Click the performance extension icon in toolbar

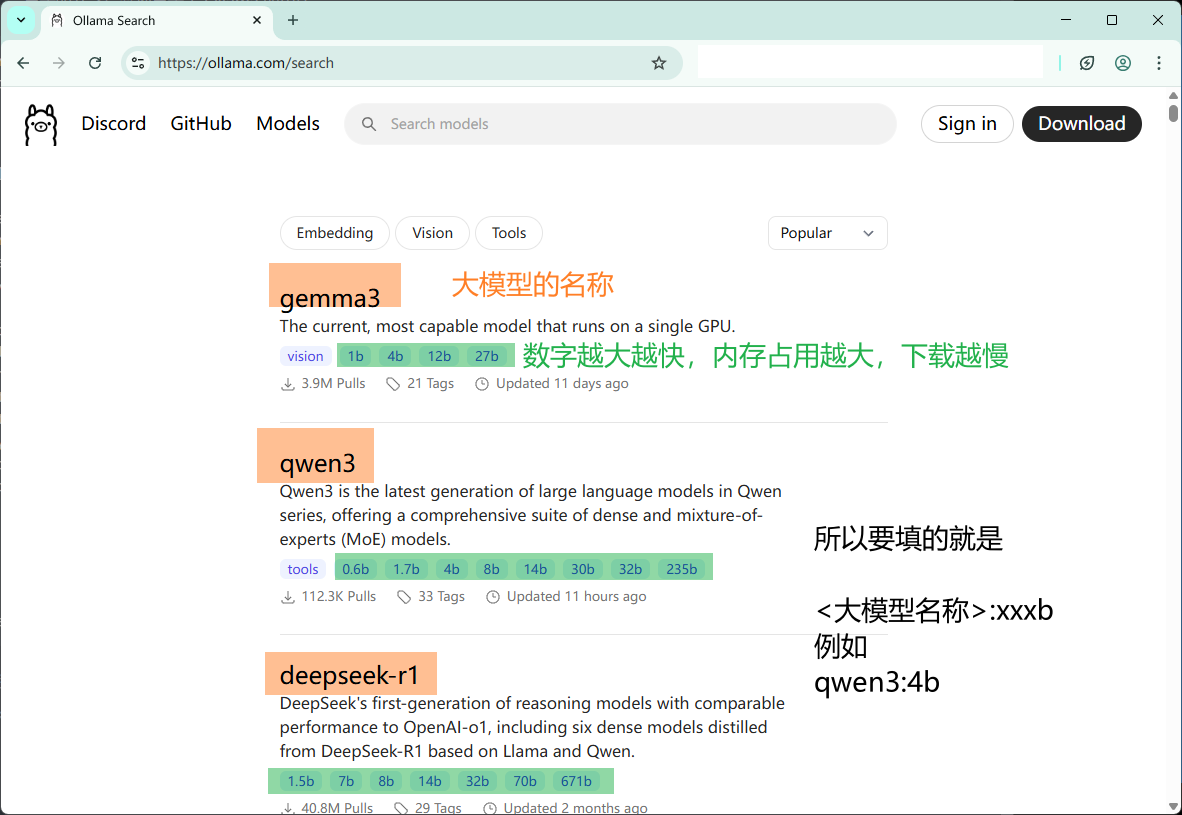coord(1086,63)
